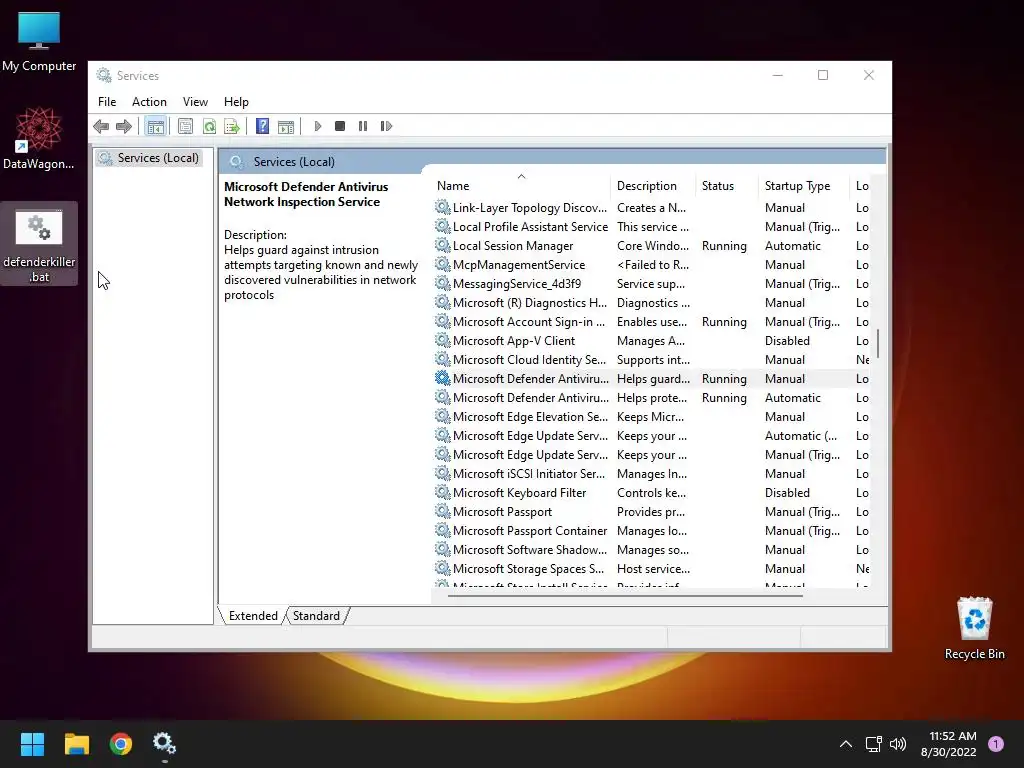Click the Export List toolbar icon
Screen dimensions: 1024x768
coord(232,126)
